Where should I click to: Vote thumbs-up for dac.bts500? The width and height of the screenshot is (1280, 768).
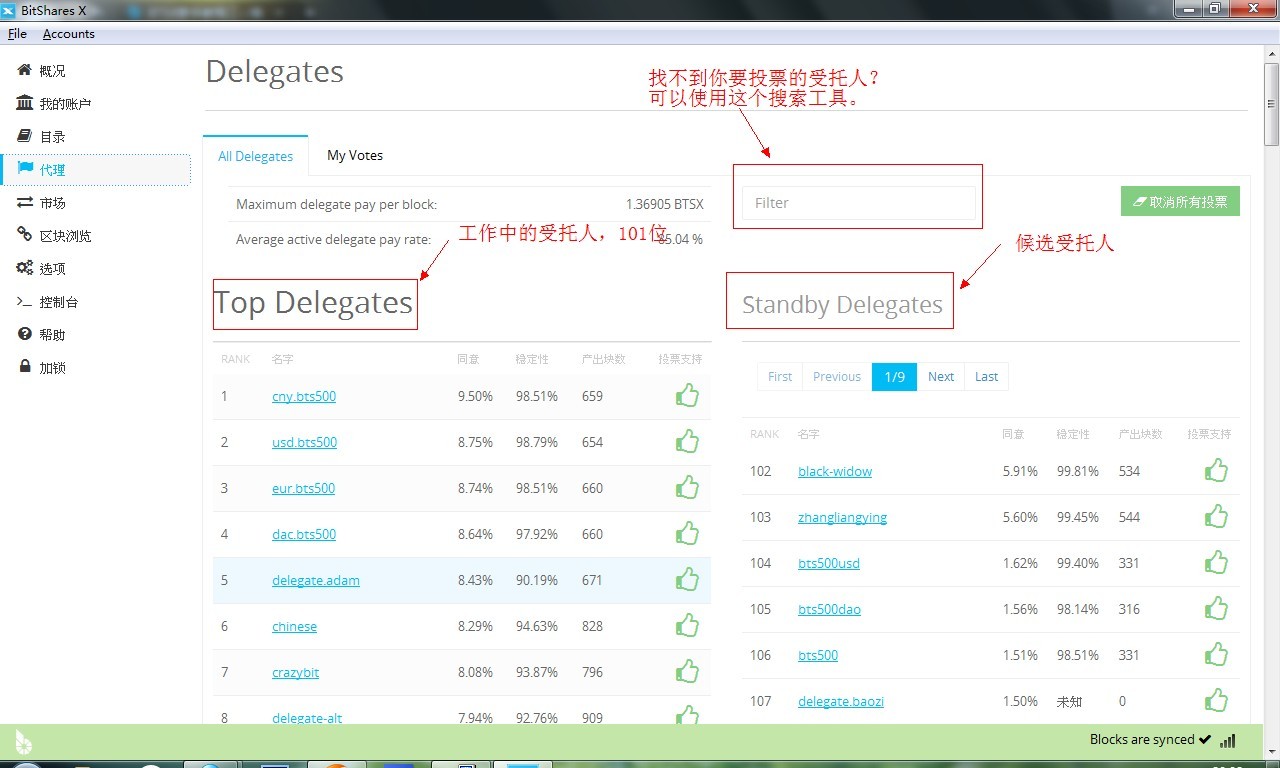[x=687, y=533]
